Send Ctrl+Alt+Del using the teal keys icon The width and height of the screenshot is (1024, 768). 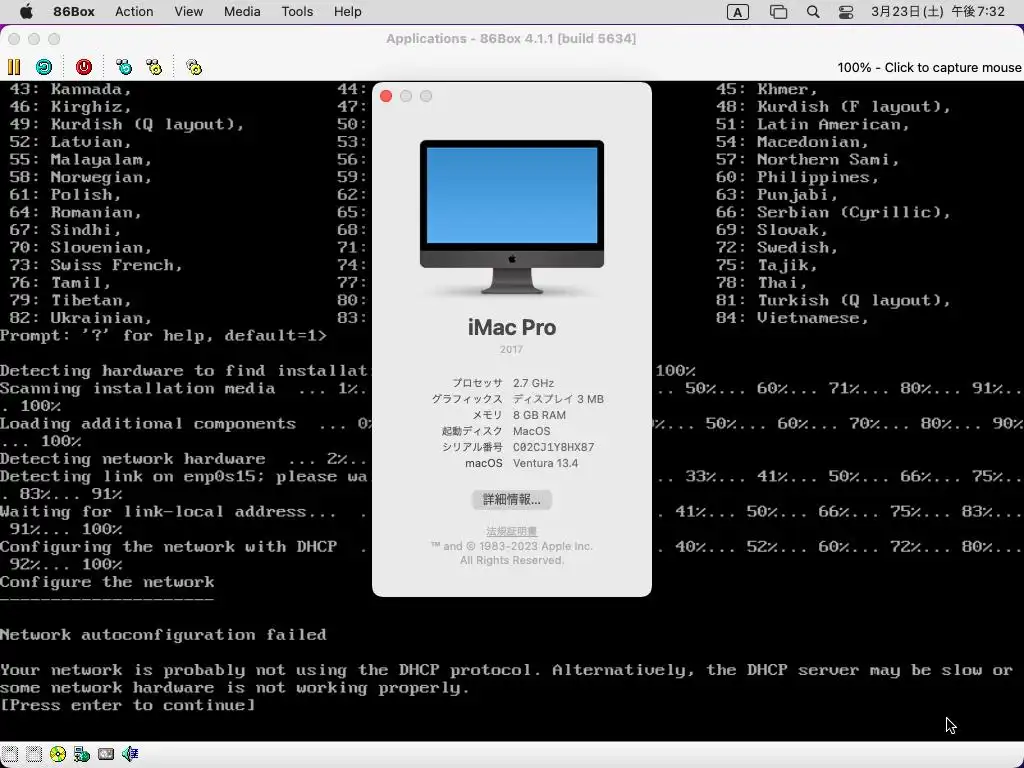tap(123, 67)
